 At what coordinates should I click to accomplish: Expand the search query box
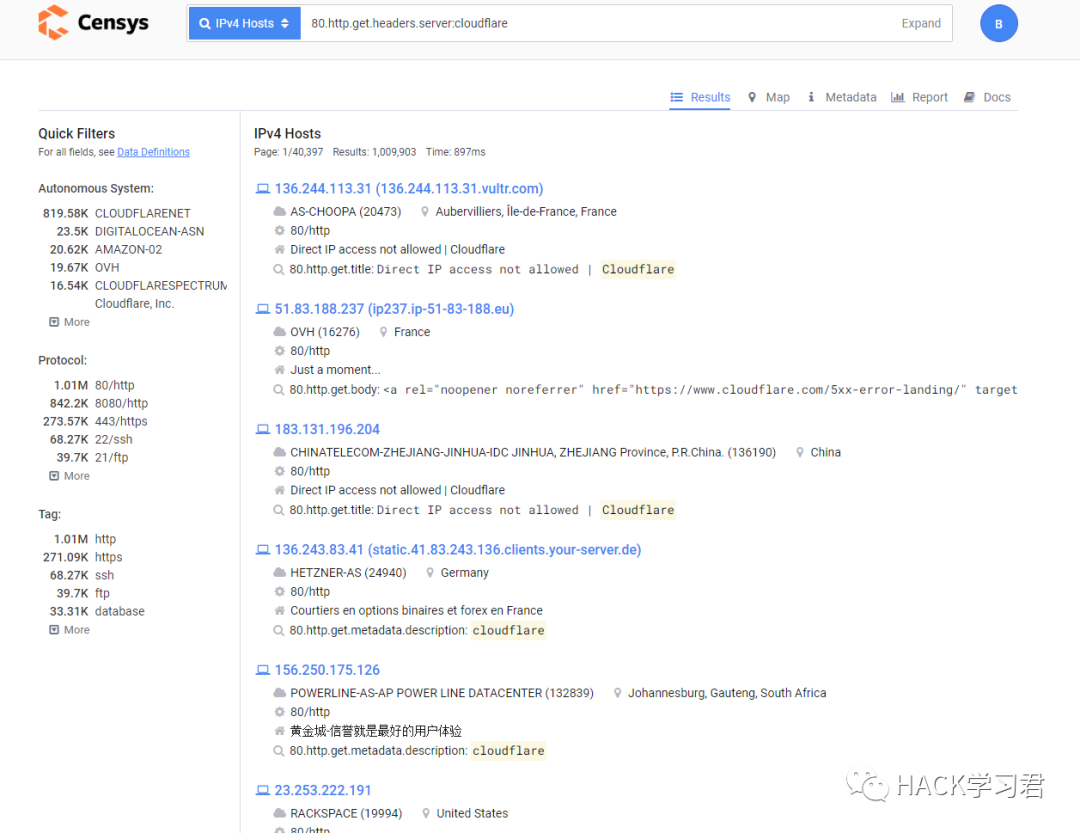[x=920, y=23]
